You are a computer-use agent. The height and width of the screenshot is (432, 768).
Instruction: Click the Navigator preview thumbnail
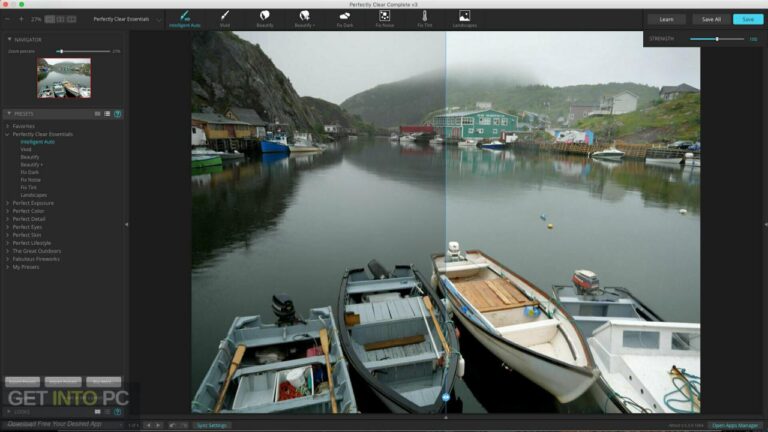(64, 78)
